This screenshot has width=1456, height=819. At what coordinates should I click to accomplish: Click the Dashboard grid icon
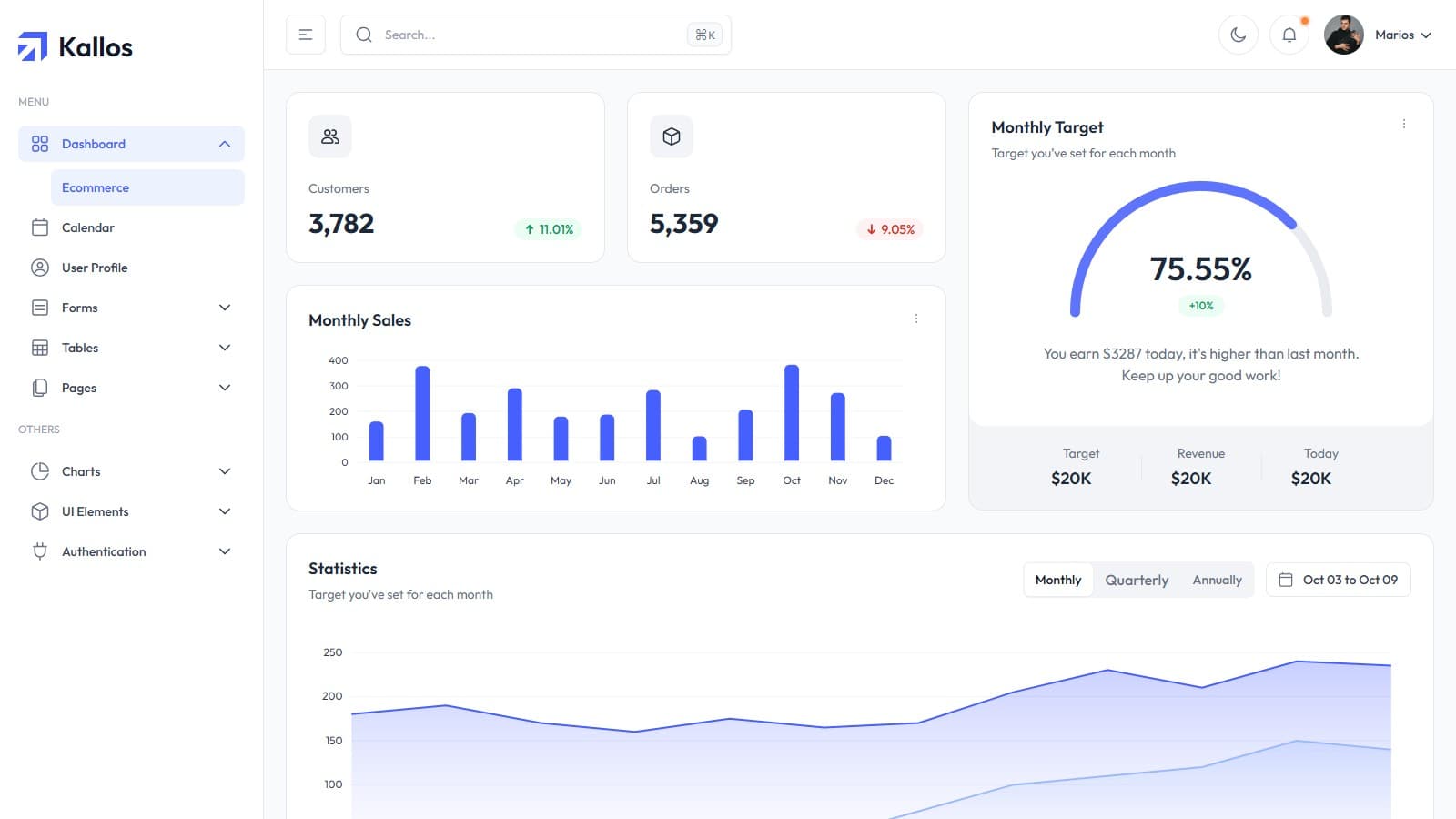[x=40, y=144]
